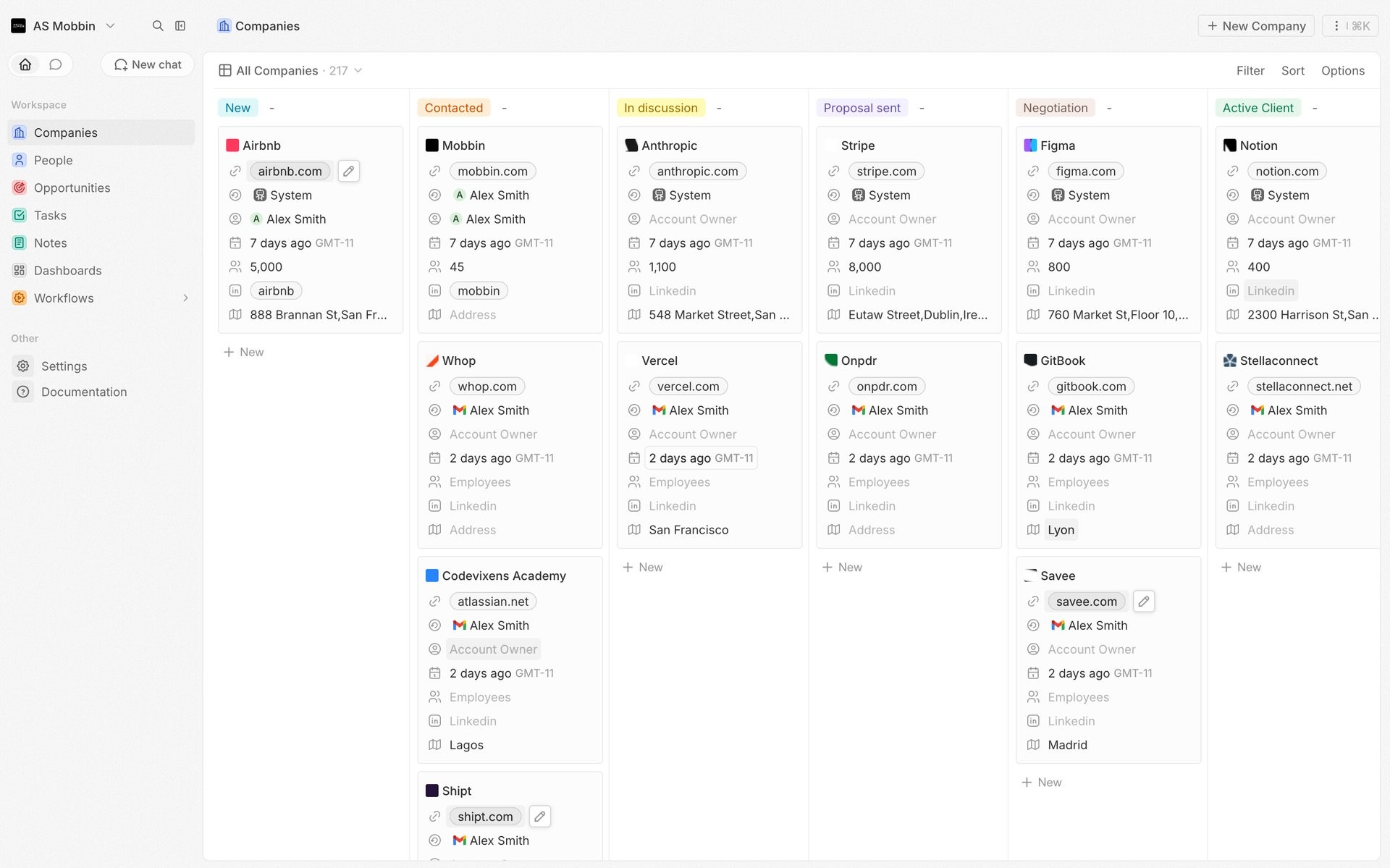
Task: Click the Companies breadcrumb icon in header
Action: 224,26
